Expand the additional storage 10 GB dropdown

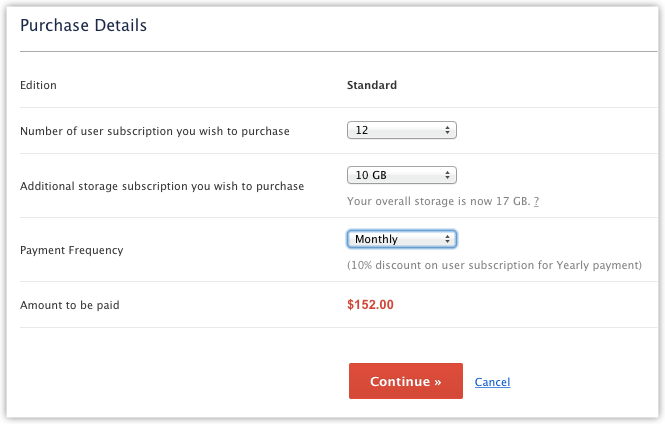coord(400,175)
